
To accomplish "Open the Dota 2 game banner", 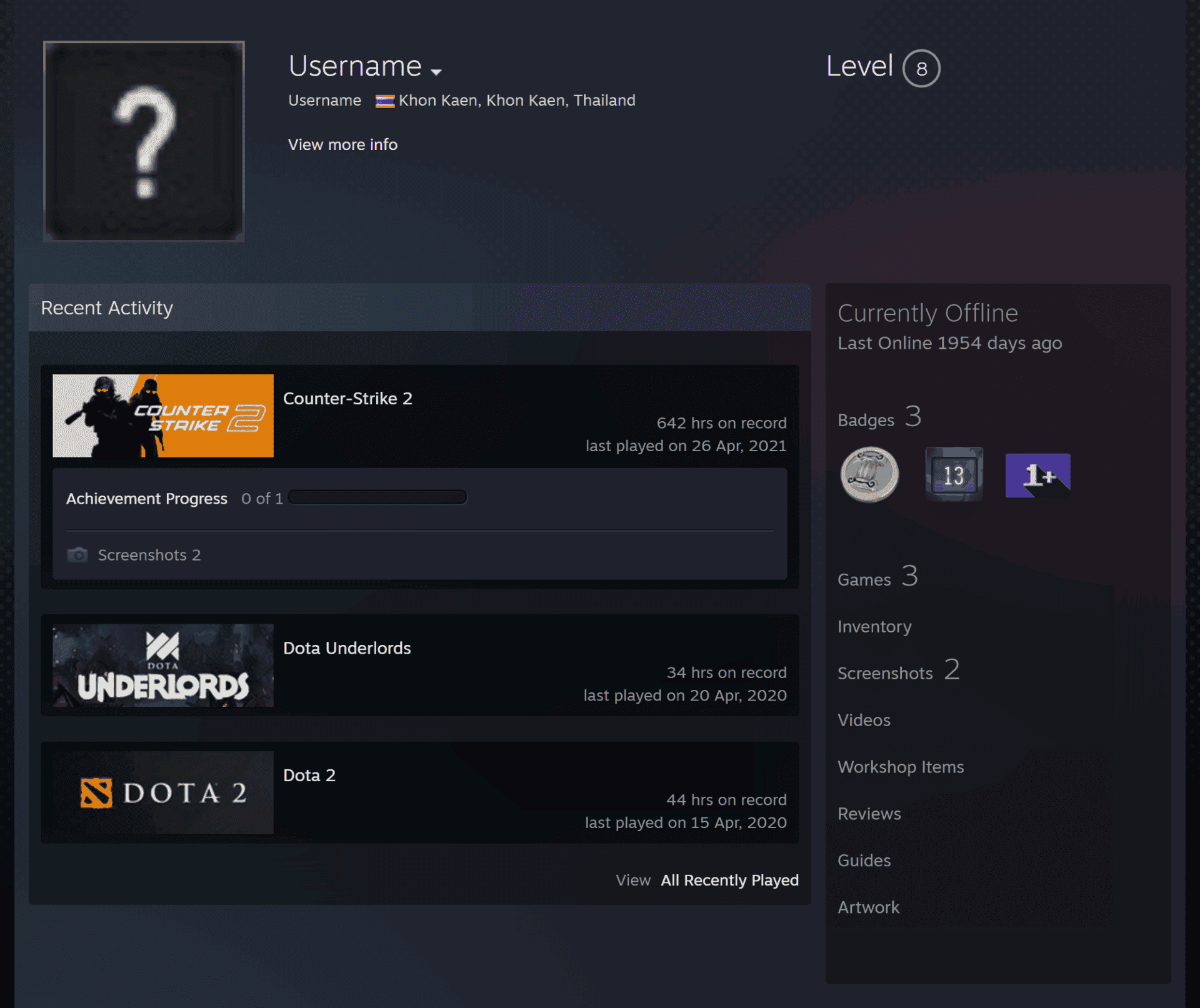I will 163,792.
